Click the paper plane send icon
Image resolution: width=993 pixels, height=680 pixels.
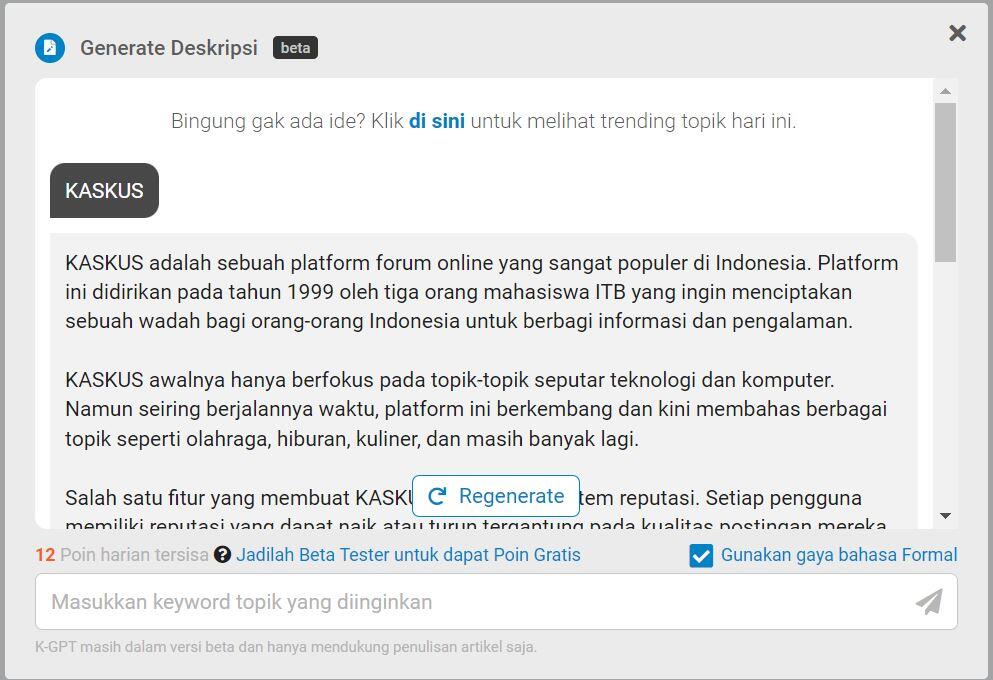pos(929,601)
